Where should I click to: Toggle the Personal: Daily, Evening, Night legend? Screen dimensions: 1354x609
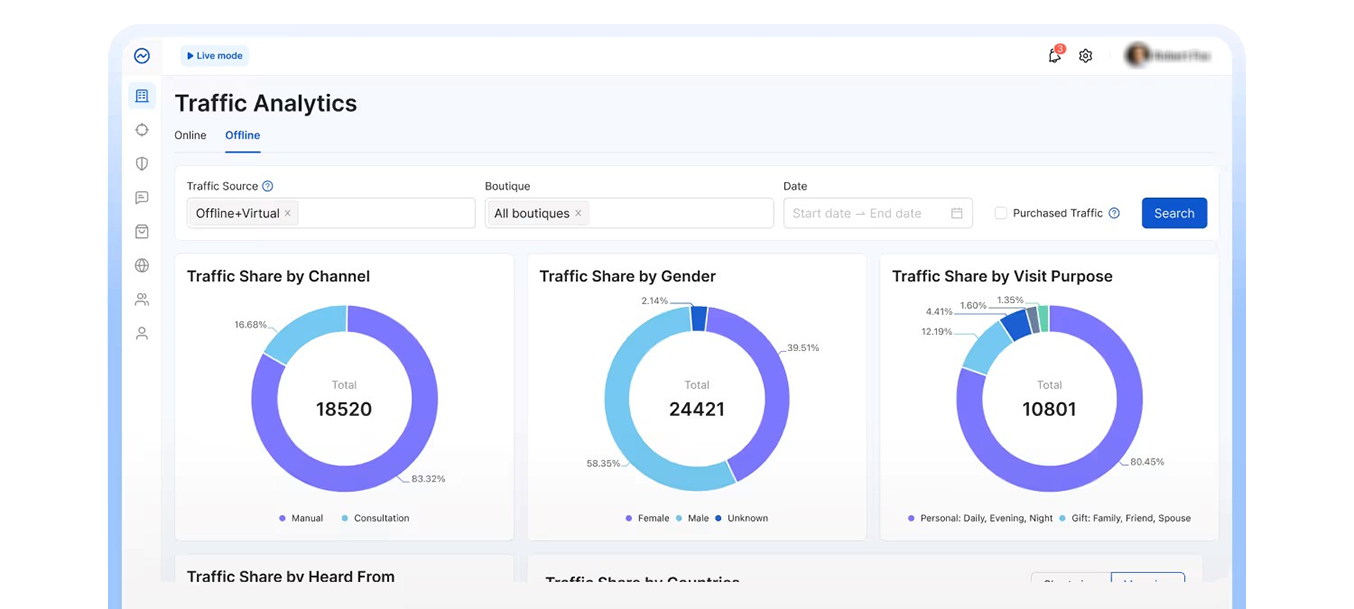click(980, 518)
